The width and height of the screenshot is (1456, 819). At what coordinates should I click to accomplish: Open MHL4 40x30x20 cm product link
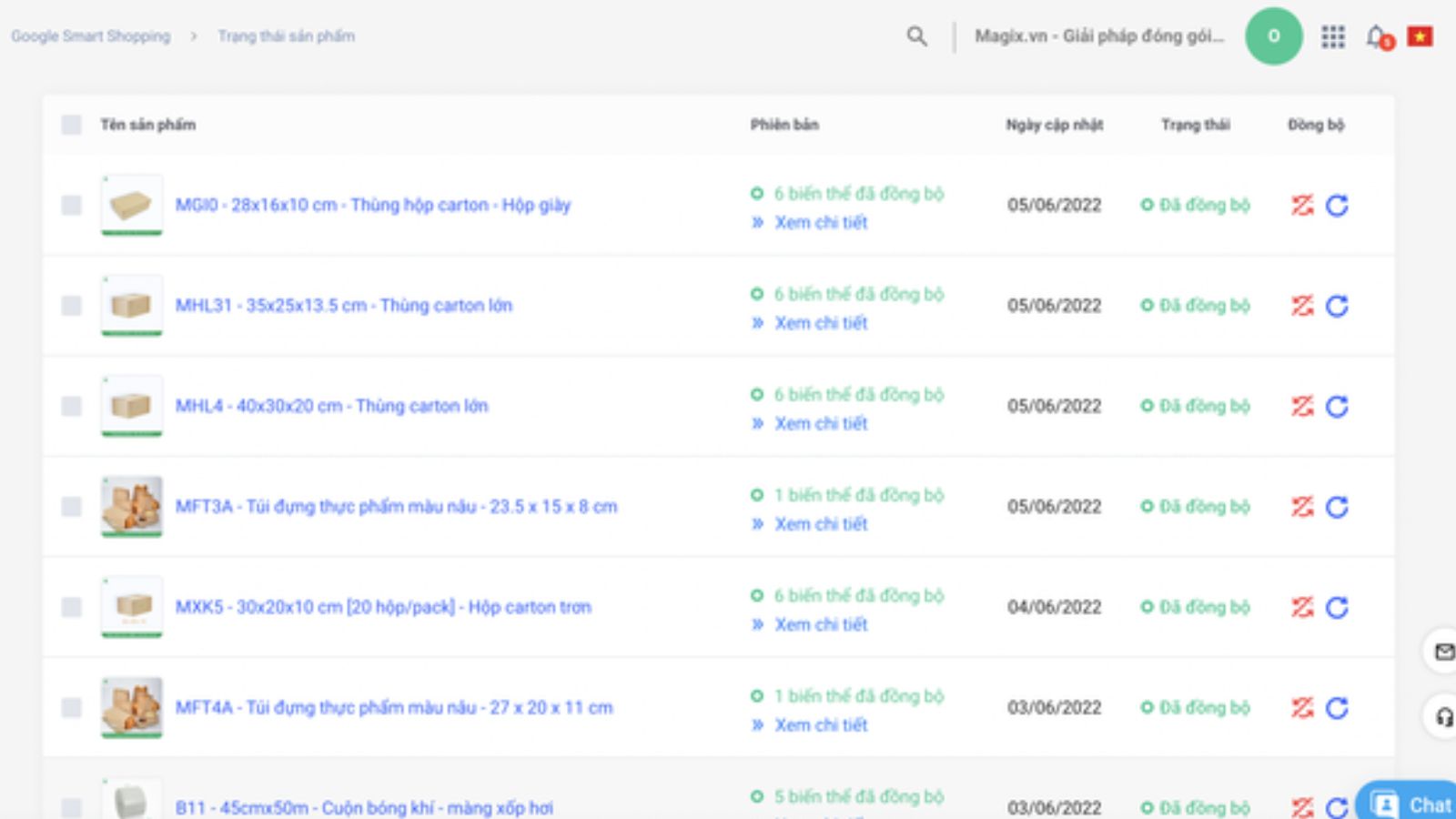[331, 406]
